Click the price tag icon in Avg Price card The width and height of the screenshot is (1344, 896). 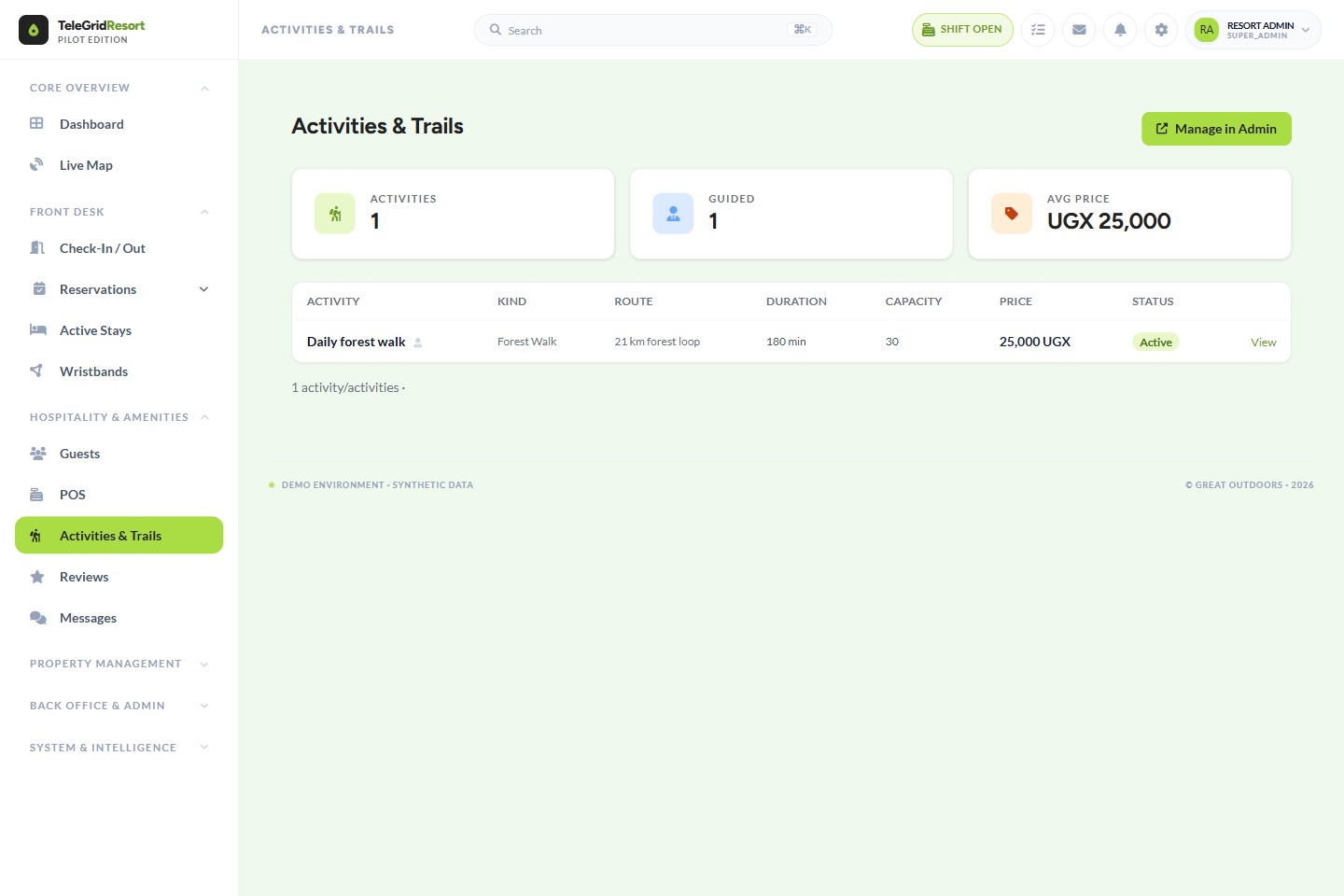point(1012,214)
